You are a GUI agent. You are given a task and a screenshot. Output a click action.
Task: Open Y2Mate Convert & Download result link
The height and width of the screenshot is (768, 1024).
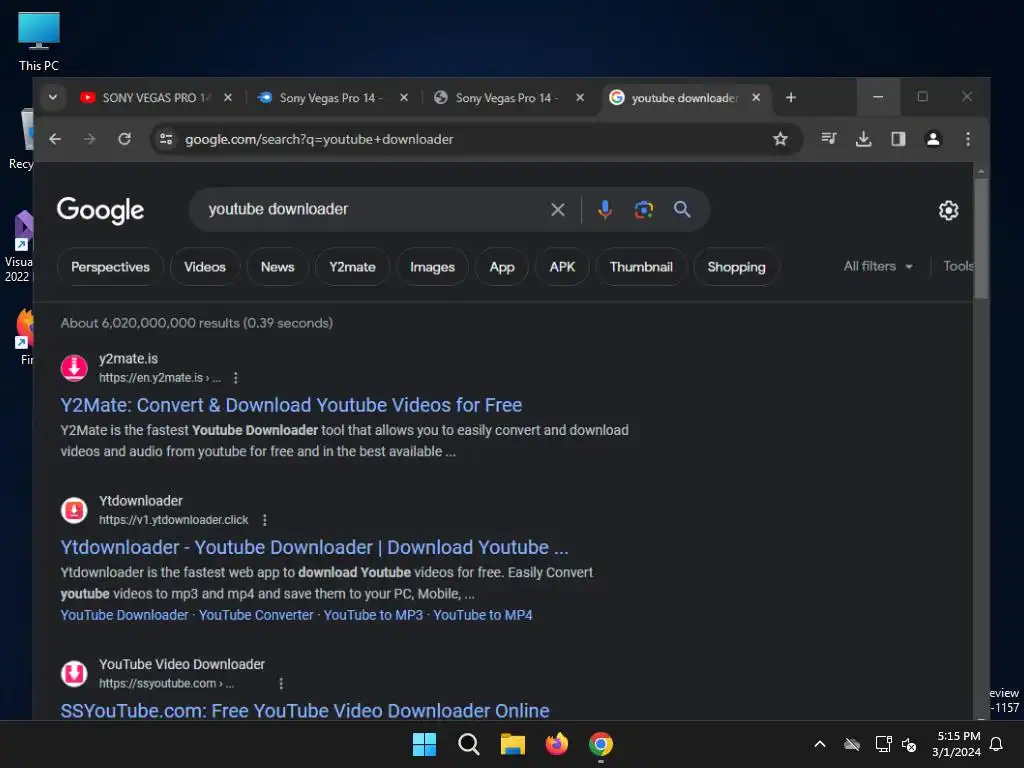click(291, 406)
